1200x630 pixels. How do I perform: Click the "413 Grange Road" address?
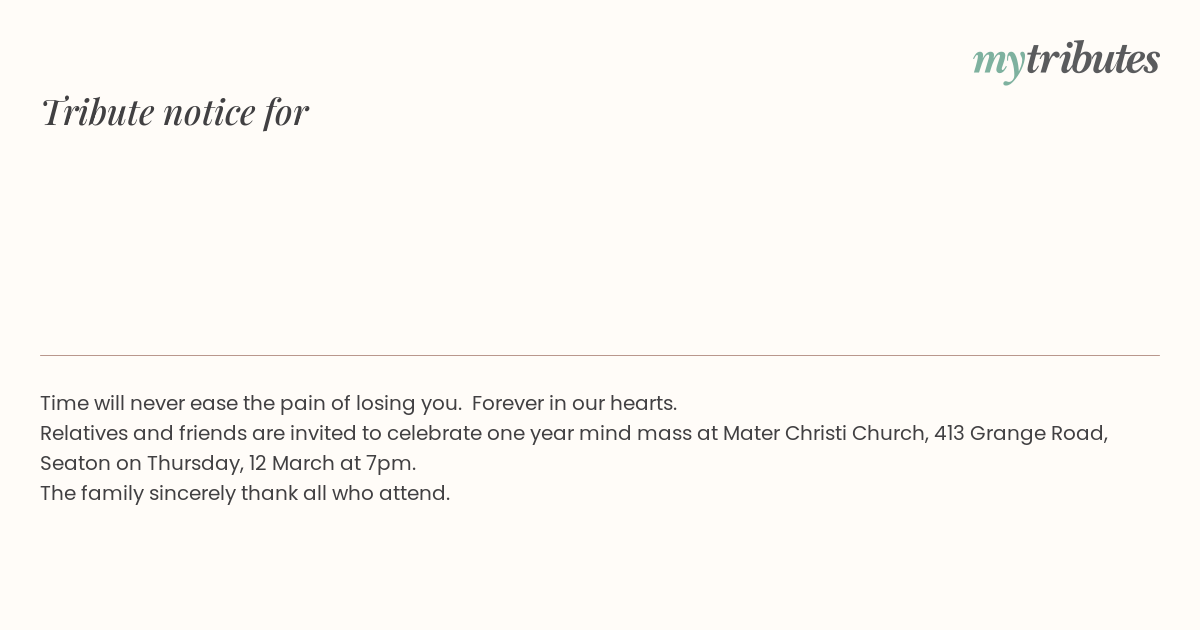pyautogui.click(x=1019, y=434)
